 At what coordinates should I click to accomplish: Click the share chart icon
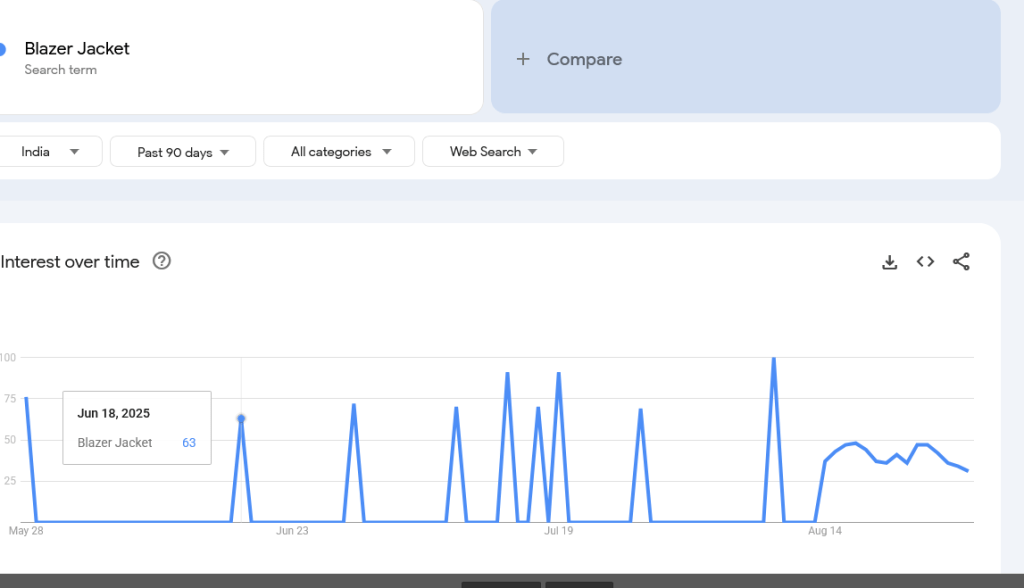click(x=961, y=262)
